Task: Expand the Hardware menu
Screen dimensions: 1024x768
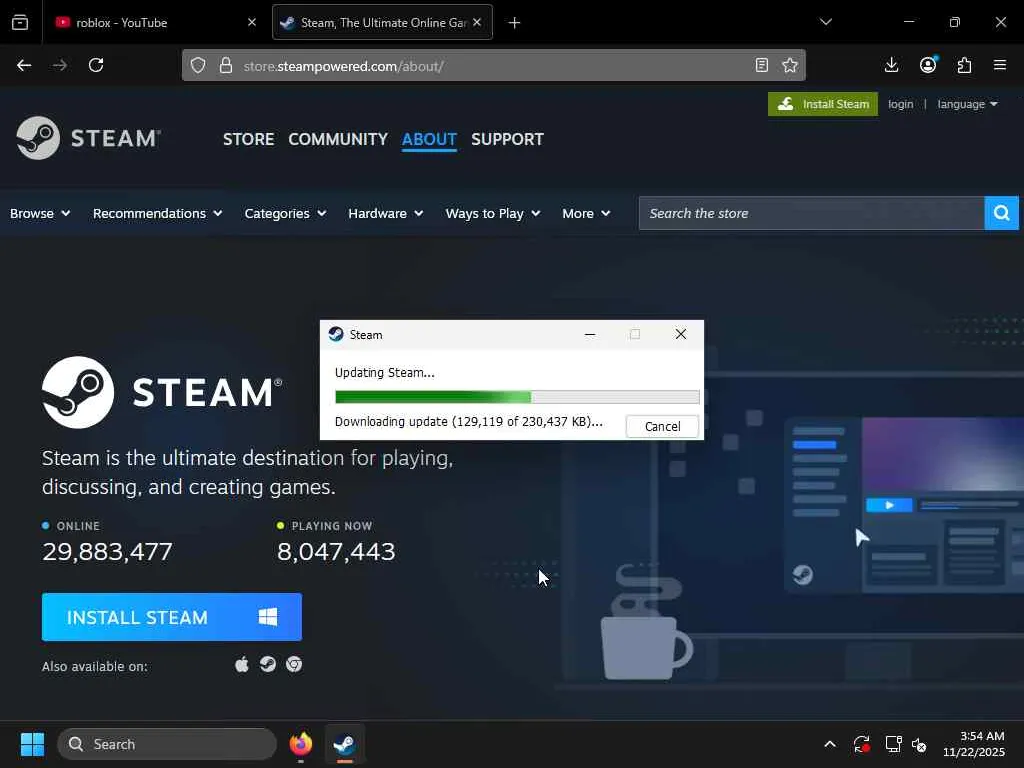Action: [385, 214]
